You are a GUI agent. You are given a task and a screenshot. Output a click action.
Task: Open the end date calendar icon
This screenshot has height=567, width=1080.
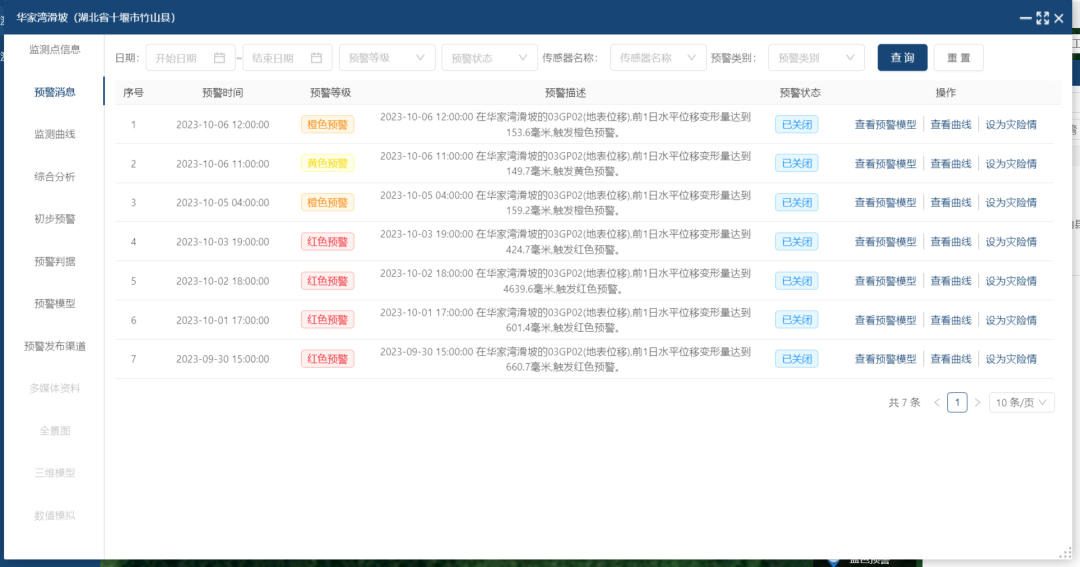(316, 58)
